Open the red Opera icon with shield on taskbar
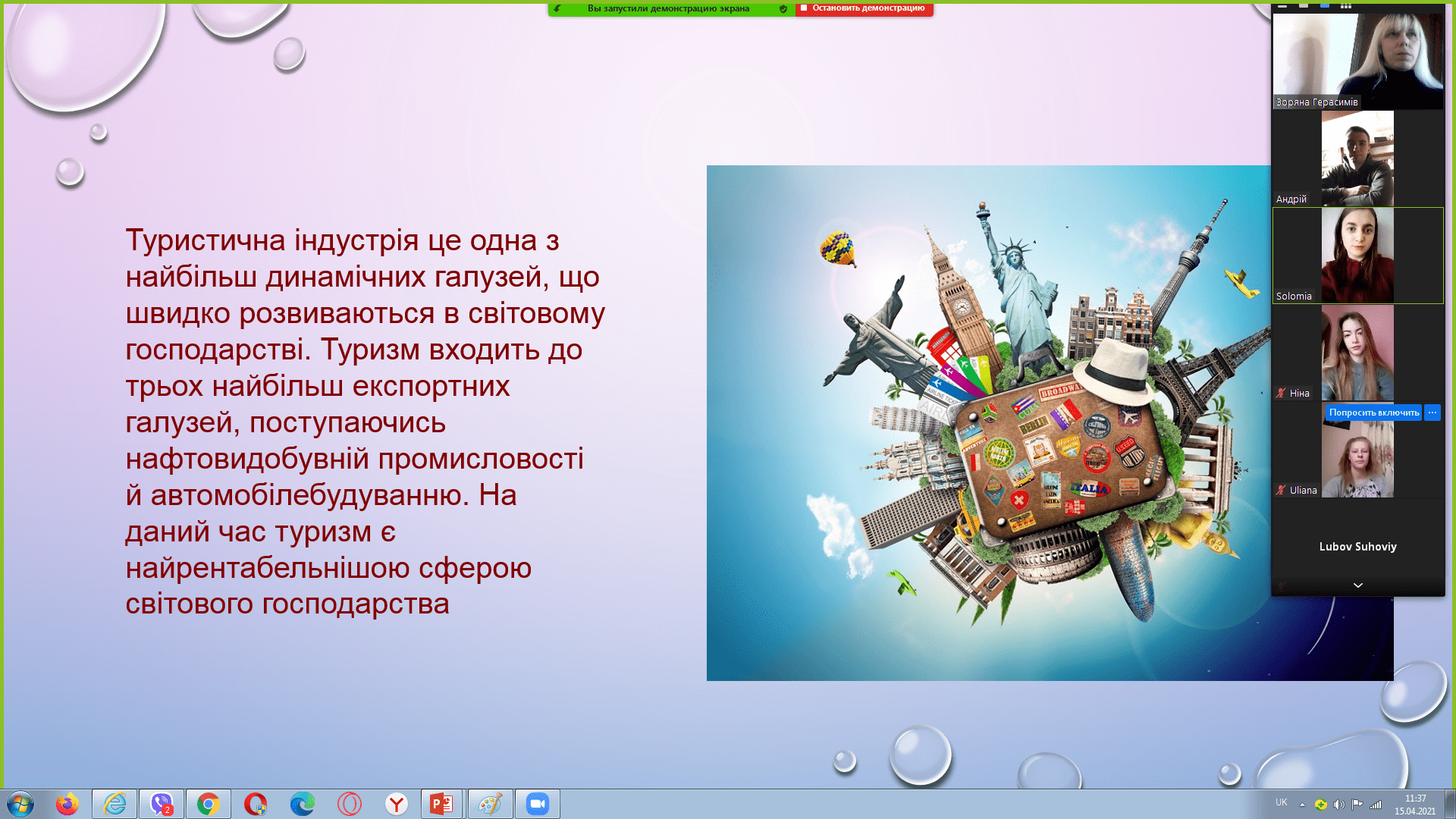The height and width of the screenshot is (819, 1456). pos(256,804)
